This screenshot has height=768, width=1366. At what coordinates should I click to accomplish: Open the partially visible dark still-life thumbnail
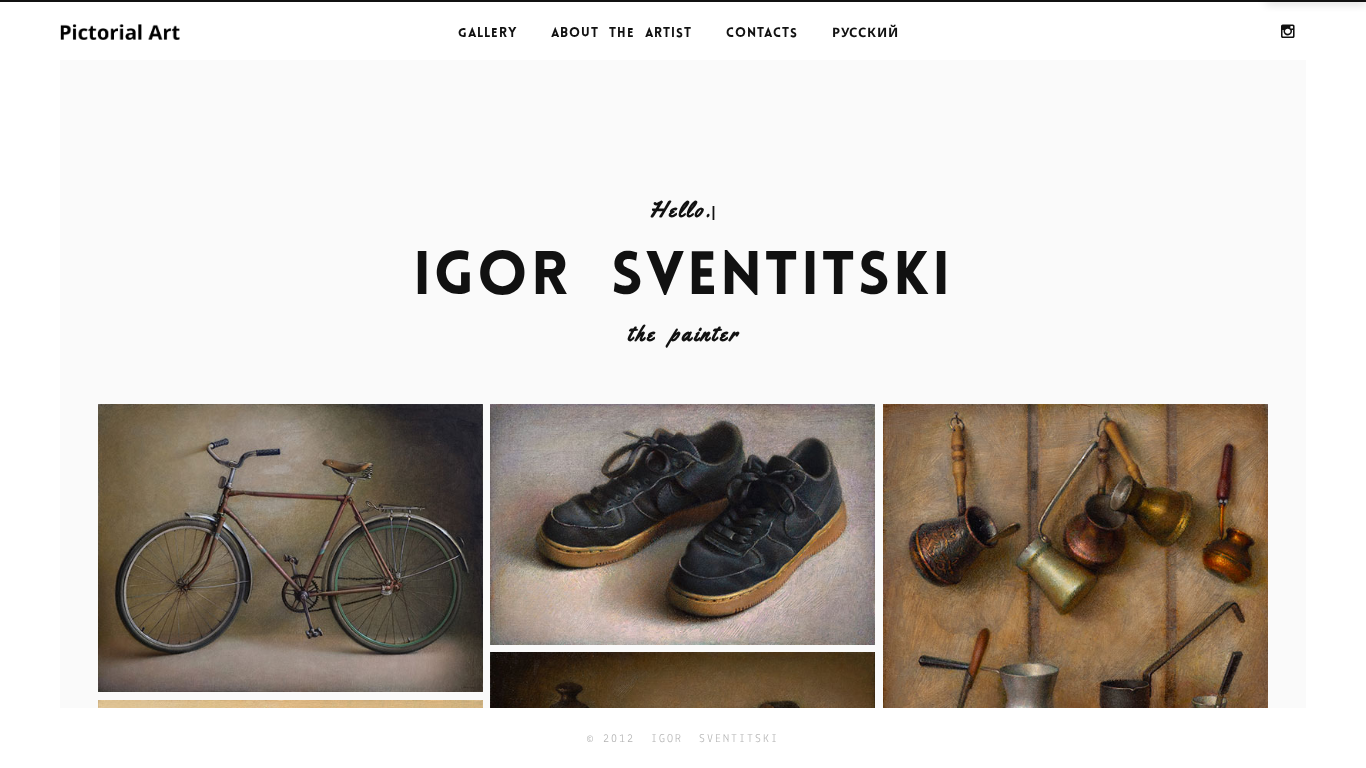(682, 680)
